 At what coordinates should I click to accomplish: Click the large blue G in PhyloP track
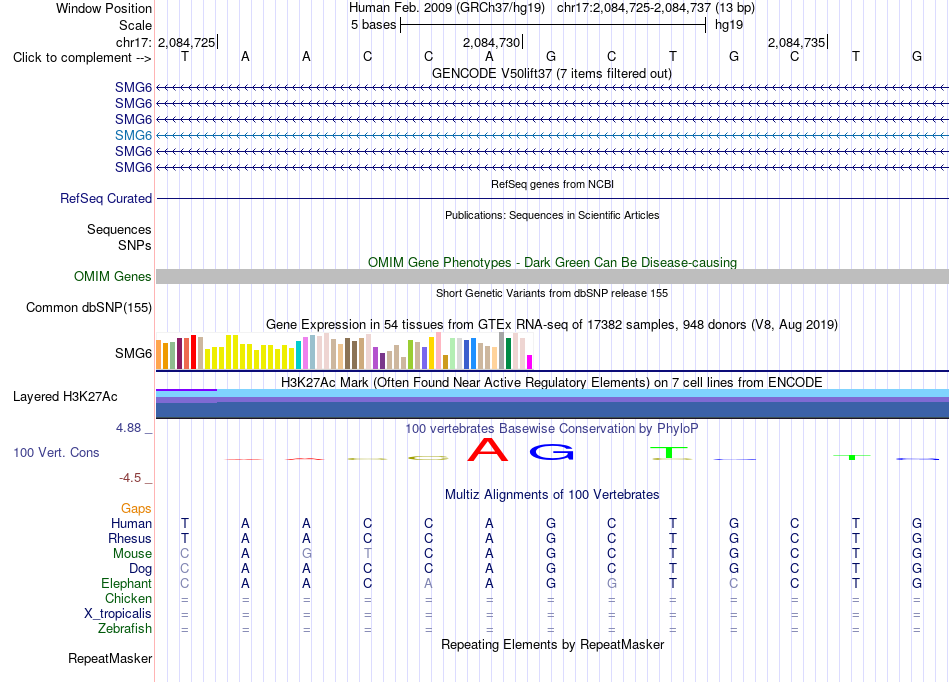point(551,452)
